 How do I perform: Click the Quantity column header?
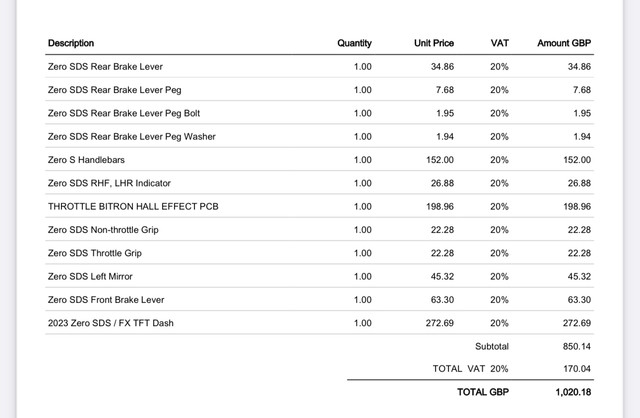click(x=354, y=43)
